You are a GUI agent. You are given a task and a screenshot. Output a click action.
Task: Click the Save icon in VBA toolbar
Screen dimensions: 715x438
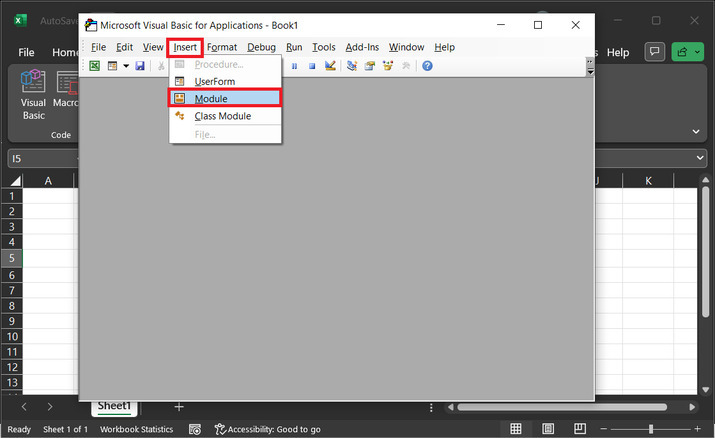coord(140,66)
